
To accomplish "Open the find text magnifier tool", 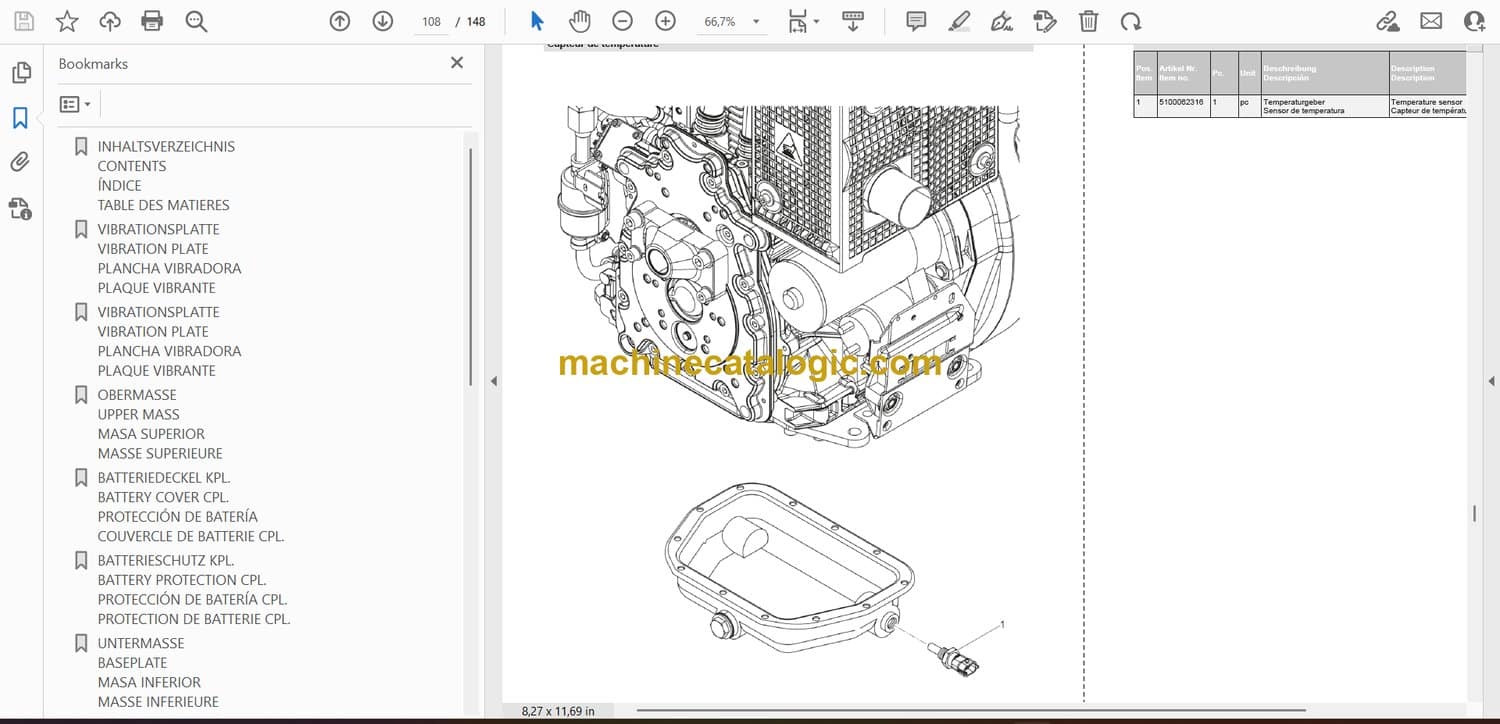I will pos(196,21).
